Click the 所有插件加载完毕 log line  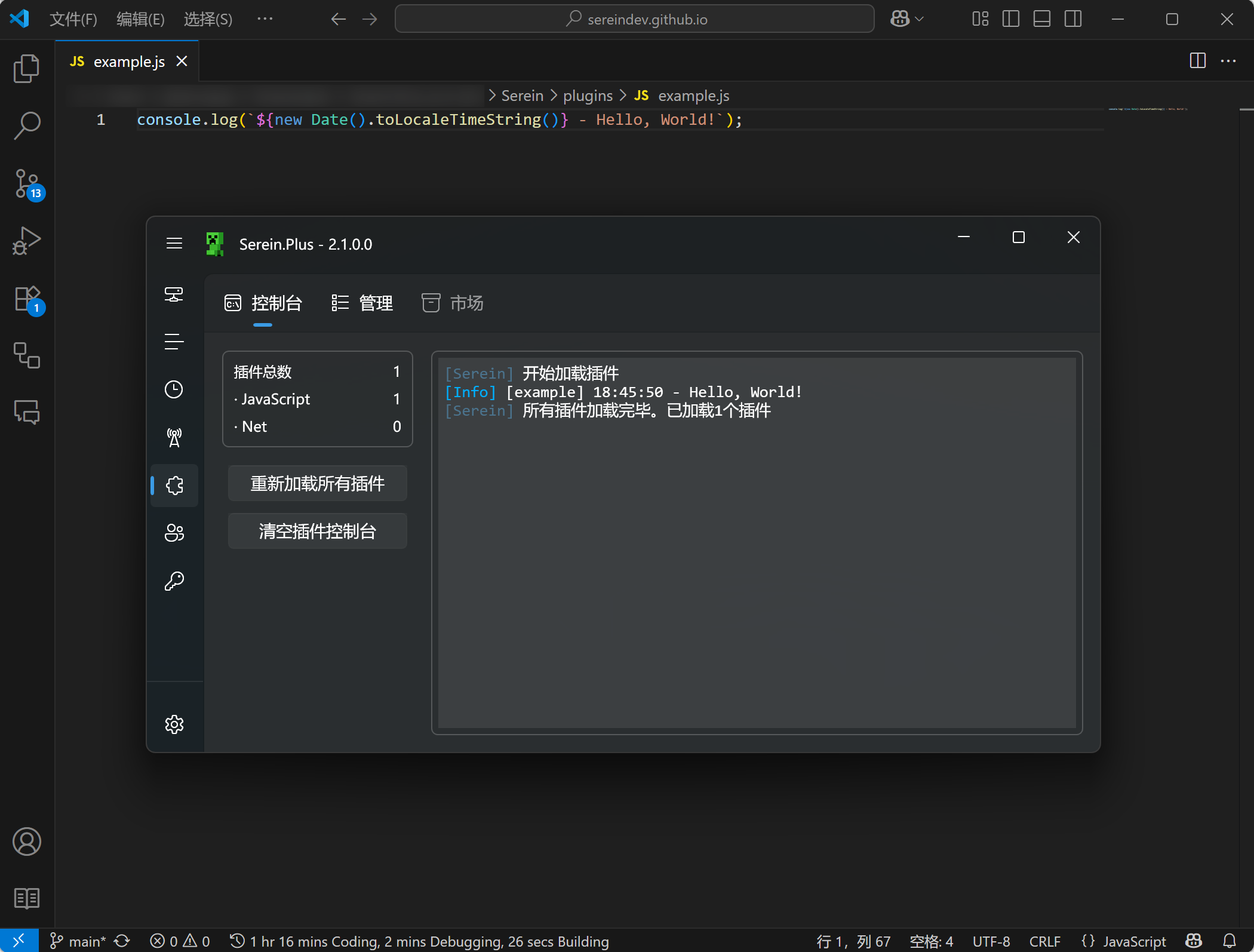[608, 410]
